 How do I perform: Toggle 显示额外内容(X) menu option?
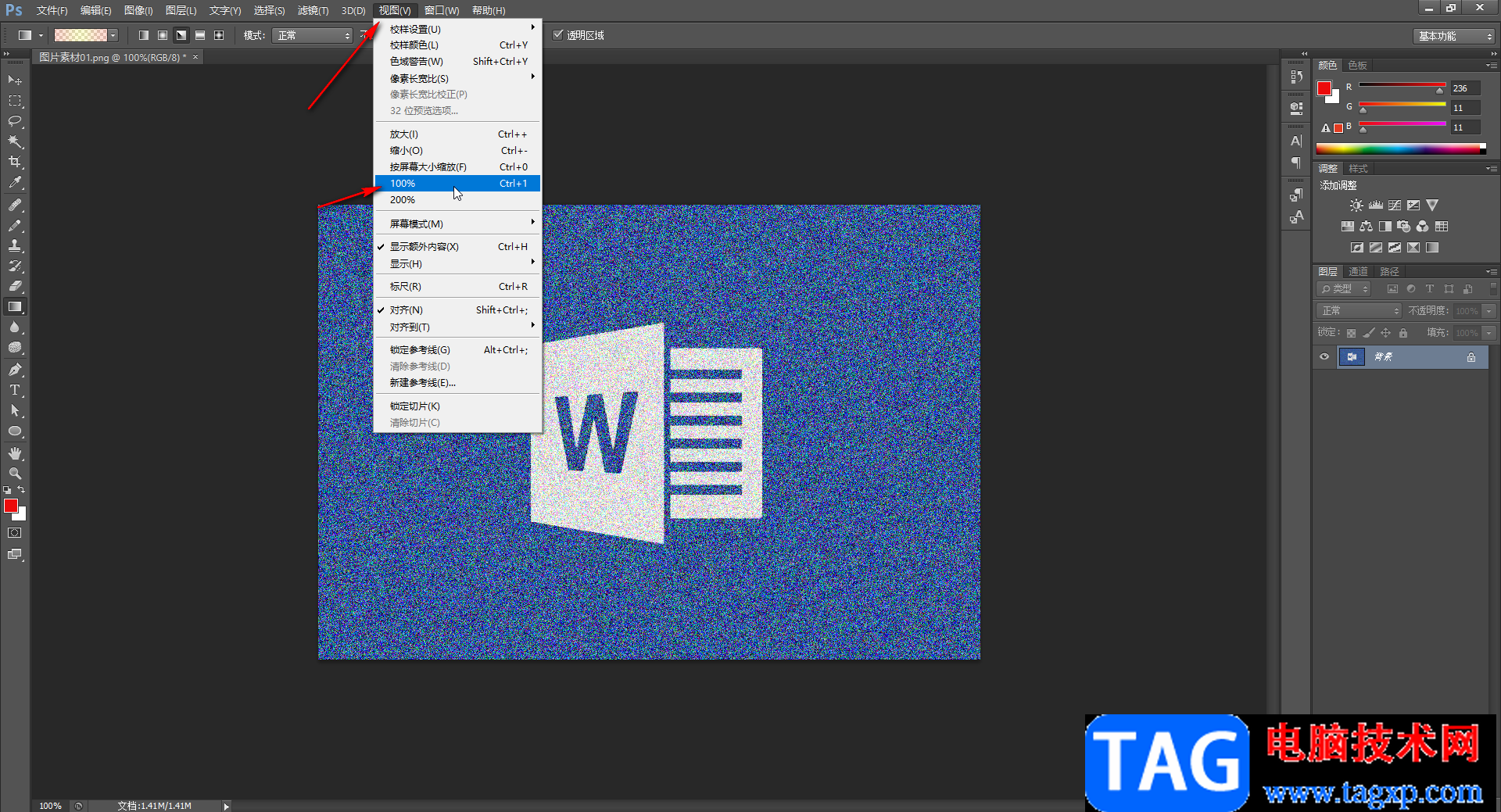coord(458,246)
